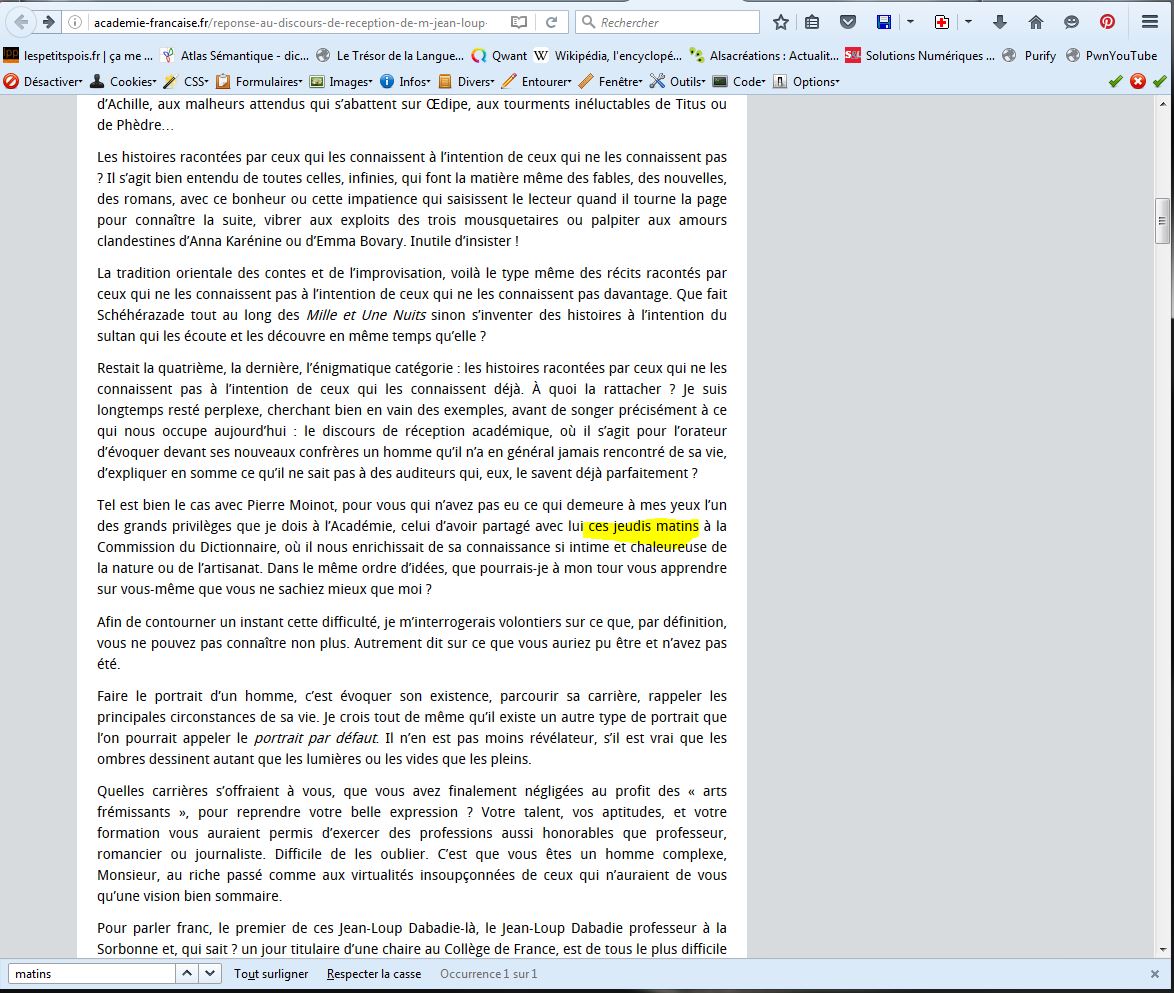Open the Cookies developer menu
The image size is (1174, 993).
[x=124, y=82]
